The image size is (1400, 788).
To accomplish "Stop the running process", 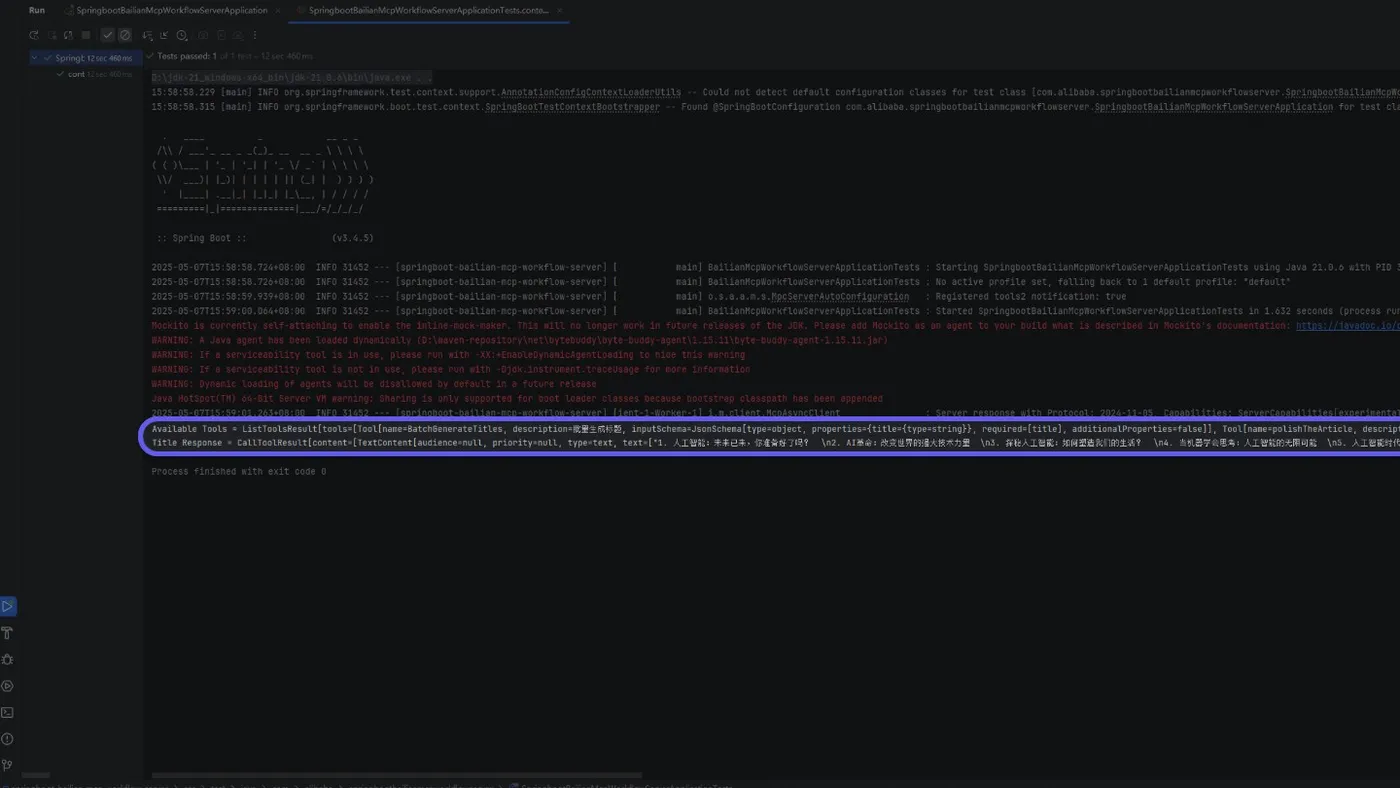I will [x=86, y=35].
